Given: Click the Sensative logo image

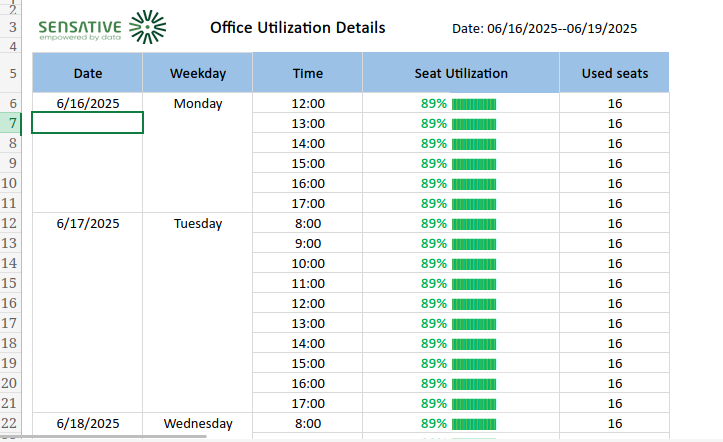Looking at the screenshot, I should 102,29.
